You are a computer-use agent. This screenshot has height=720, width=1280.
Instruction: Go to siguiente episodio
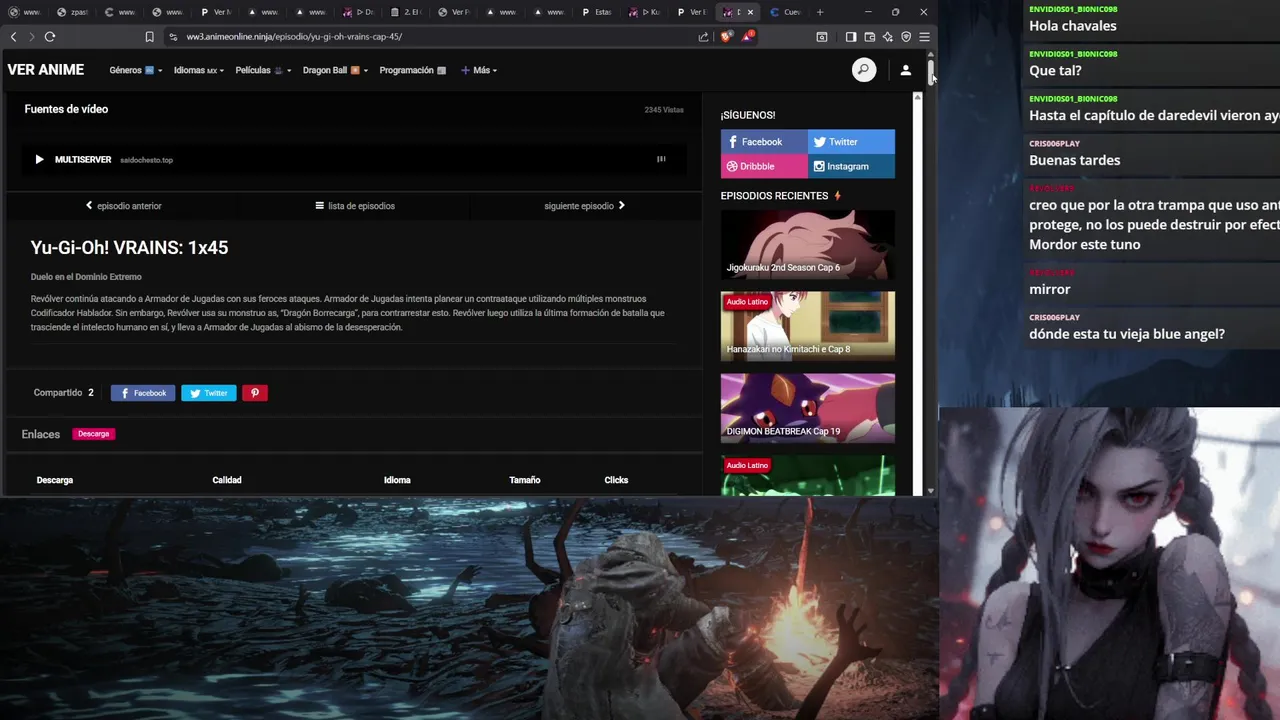click(585, 206)
